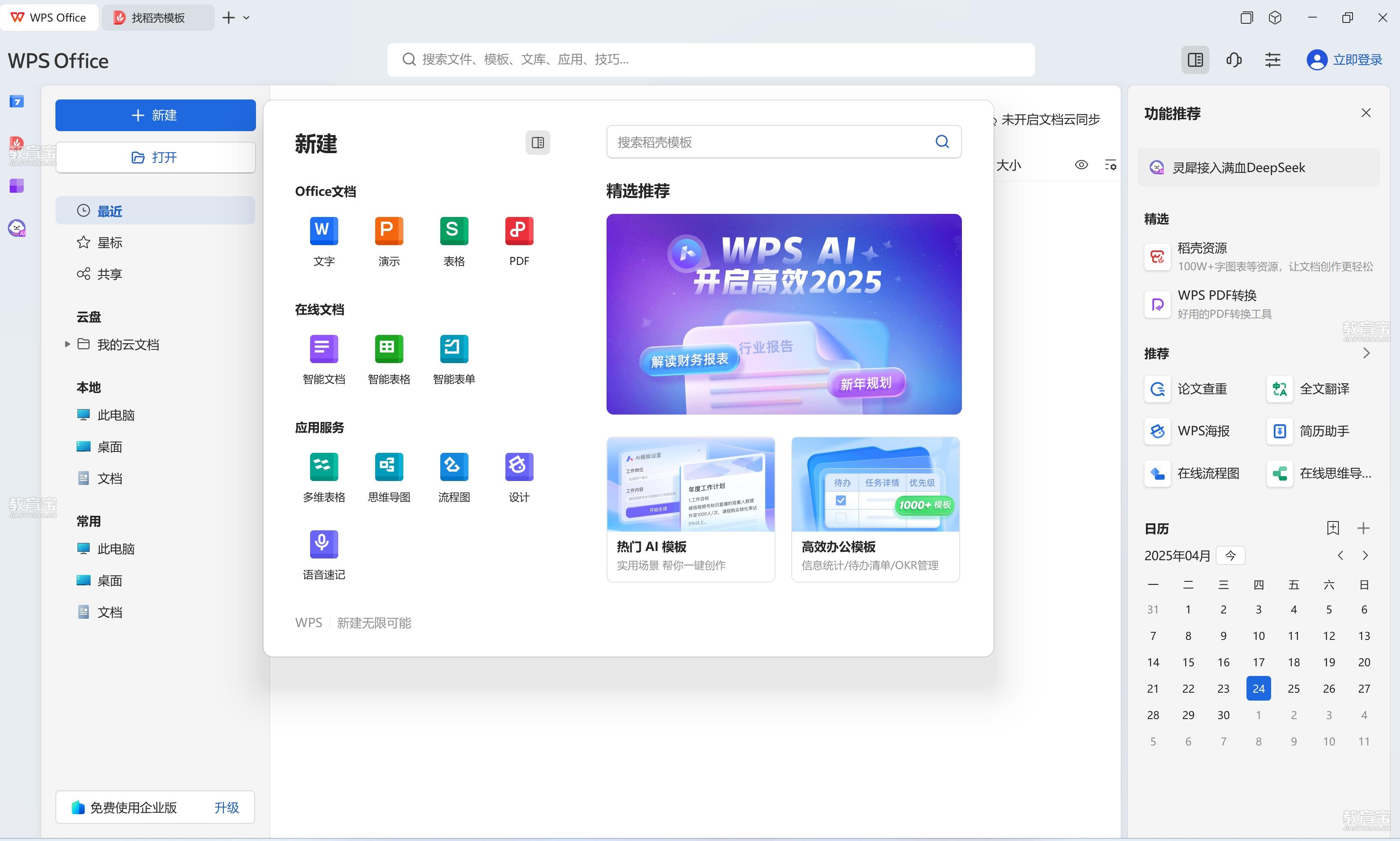Launch the 多维表格 app service
The height and width of the screenshot is (841, 1400).
pyautogui.click(x=323, y=477)
